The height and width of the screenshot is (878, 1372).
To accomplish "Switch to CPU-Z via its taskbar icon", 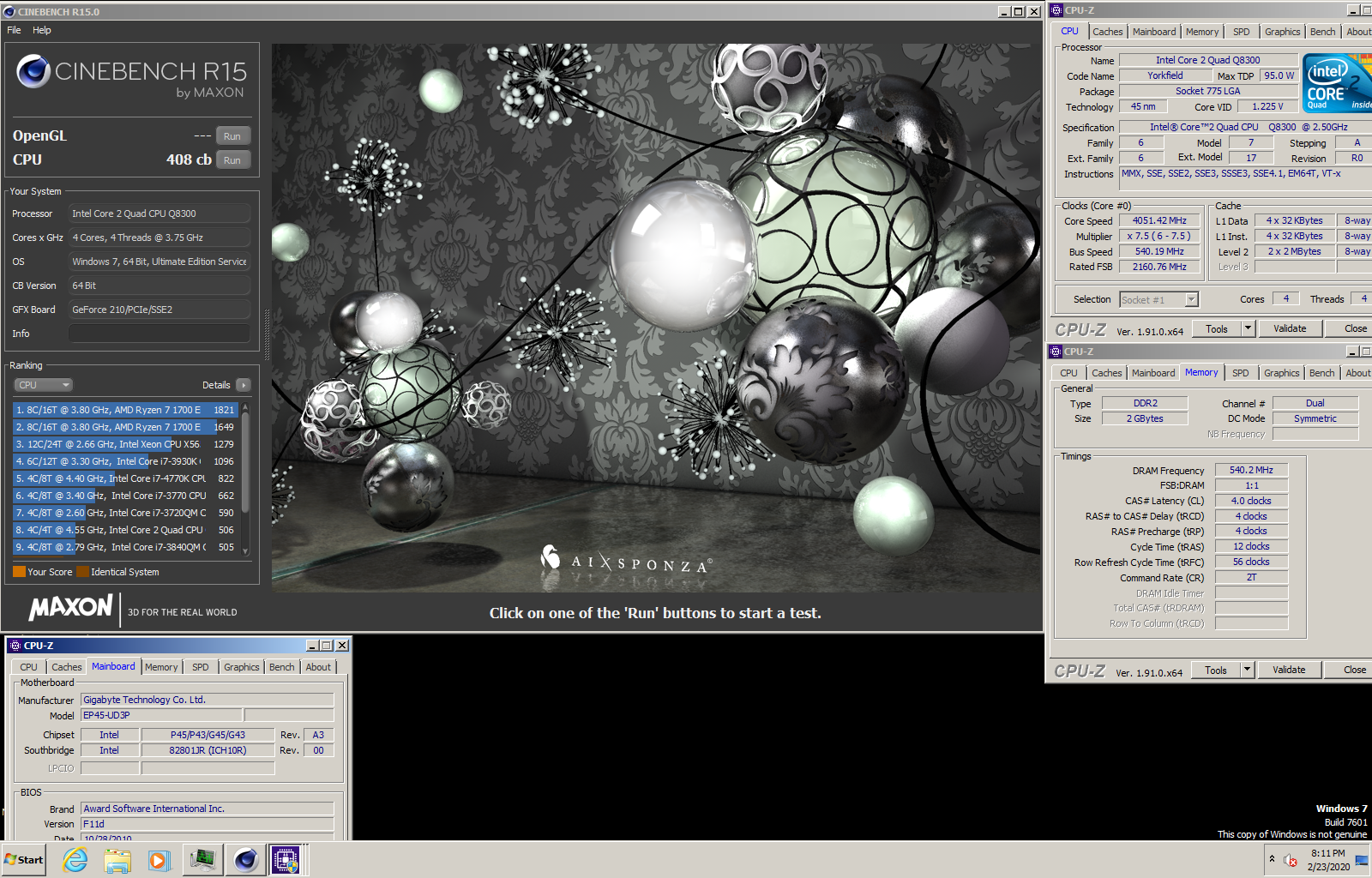I will (x=287, y=859).
